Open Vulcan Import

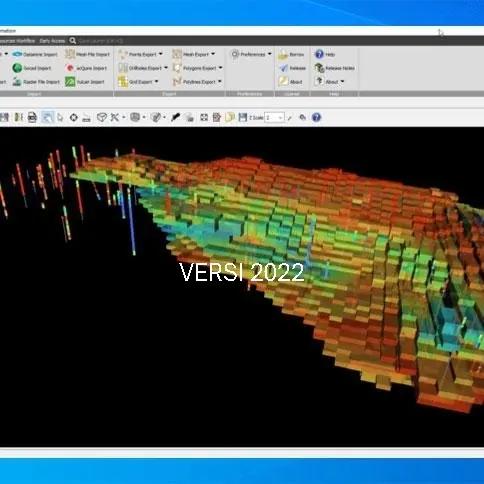pos(85,82)
